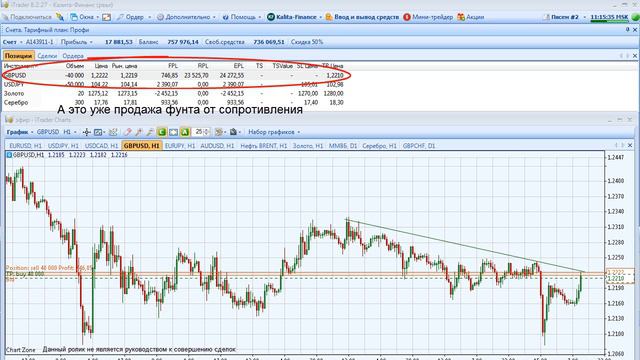Switch to the EURUSD, H1 chart tab
Viewport: 640px width, 360px height.
click(25, 146)
